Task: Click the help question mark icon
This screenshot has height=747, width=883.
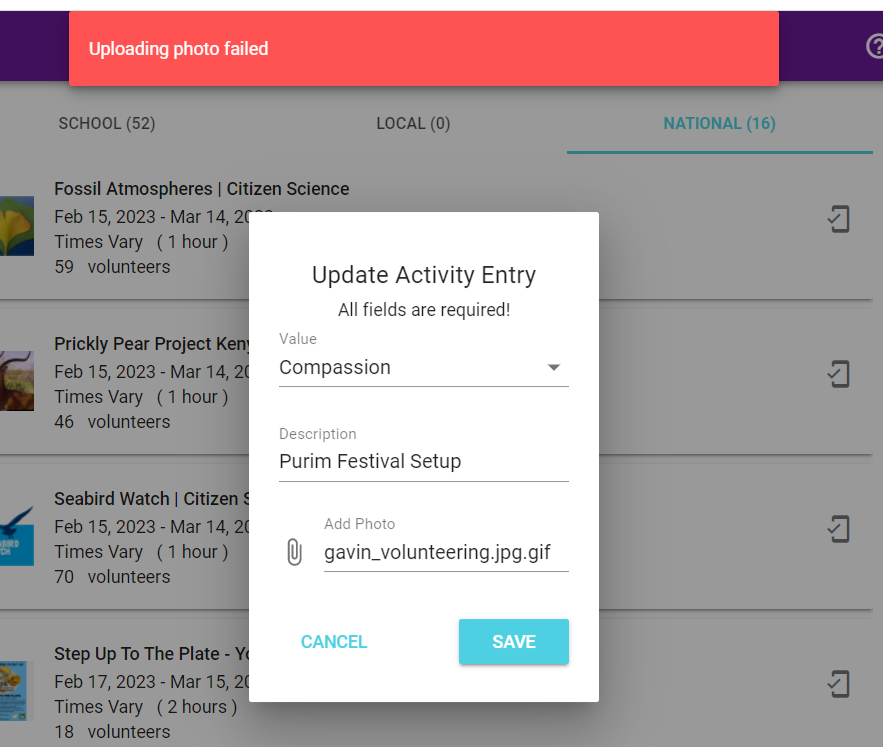Action: click(875, 46)
